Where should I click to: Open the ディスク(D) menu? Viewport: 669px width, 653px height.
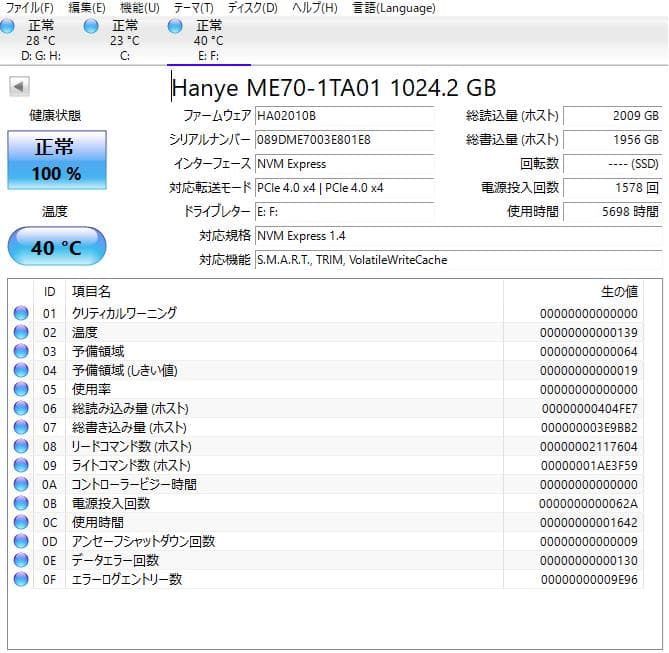252,8
